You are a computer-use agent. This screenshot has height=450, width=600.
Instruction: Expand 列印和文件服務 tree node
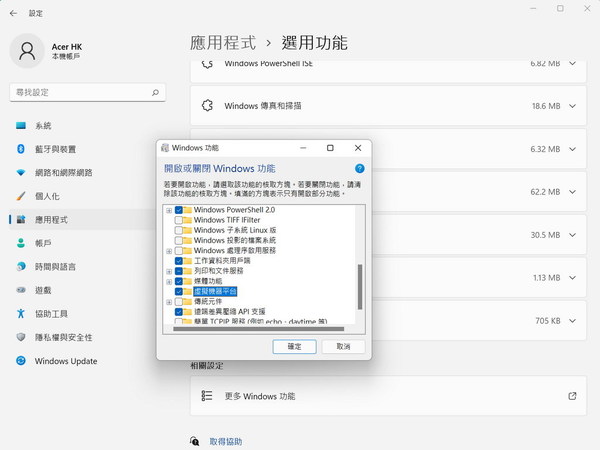coord(169,271)
